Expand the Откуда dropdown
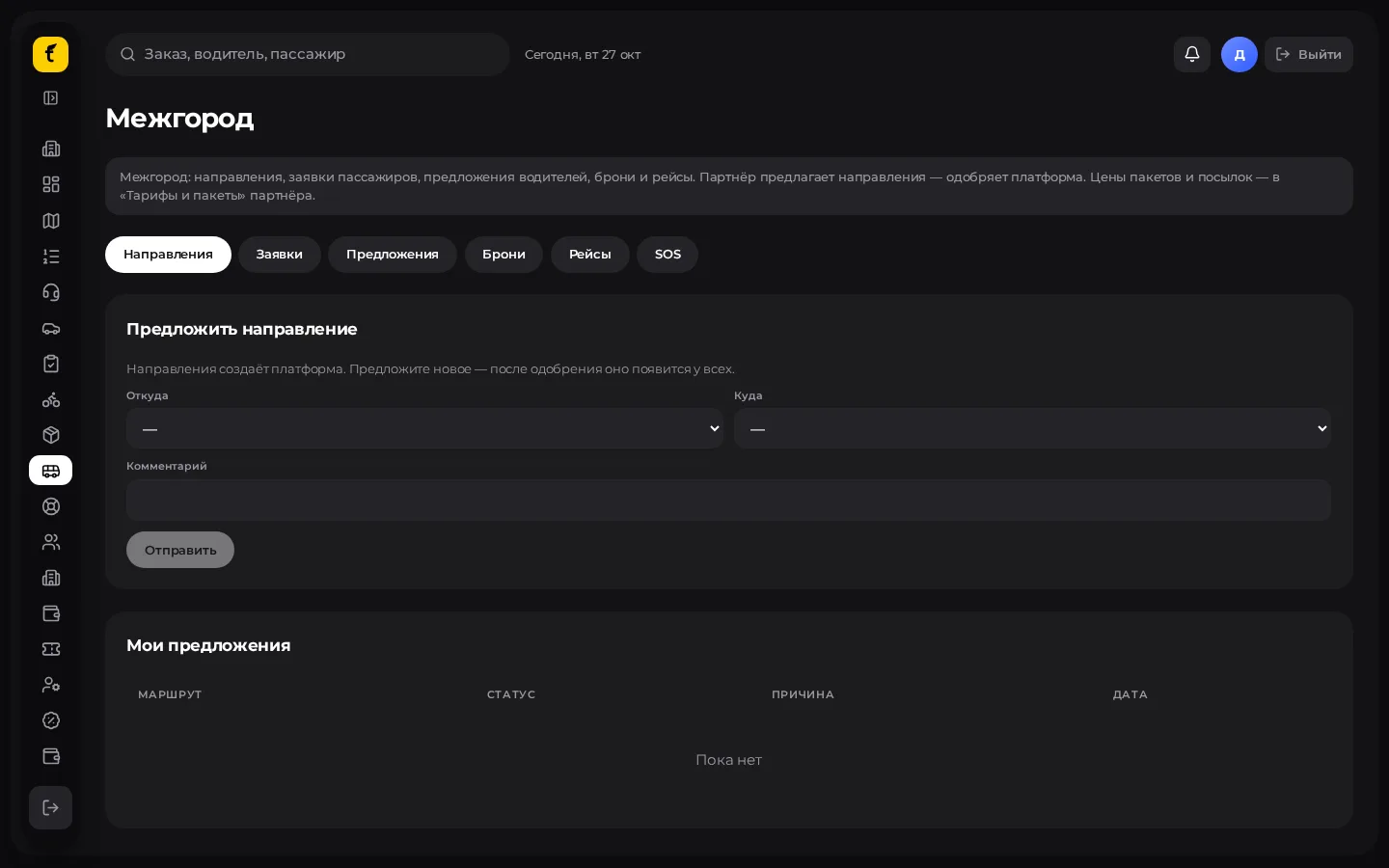 coord(425,428)
